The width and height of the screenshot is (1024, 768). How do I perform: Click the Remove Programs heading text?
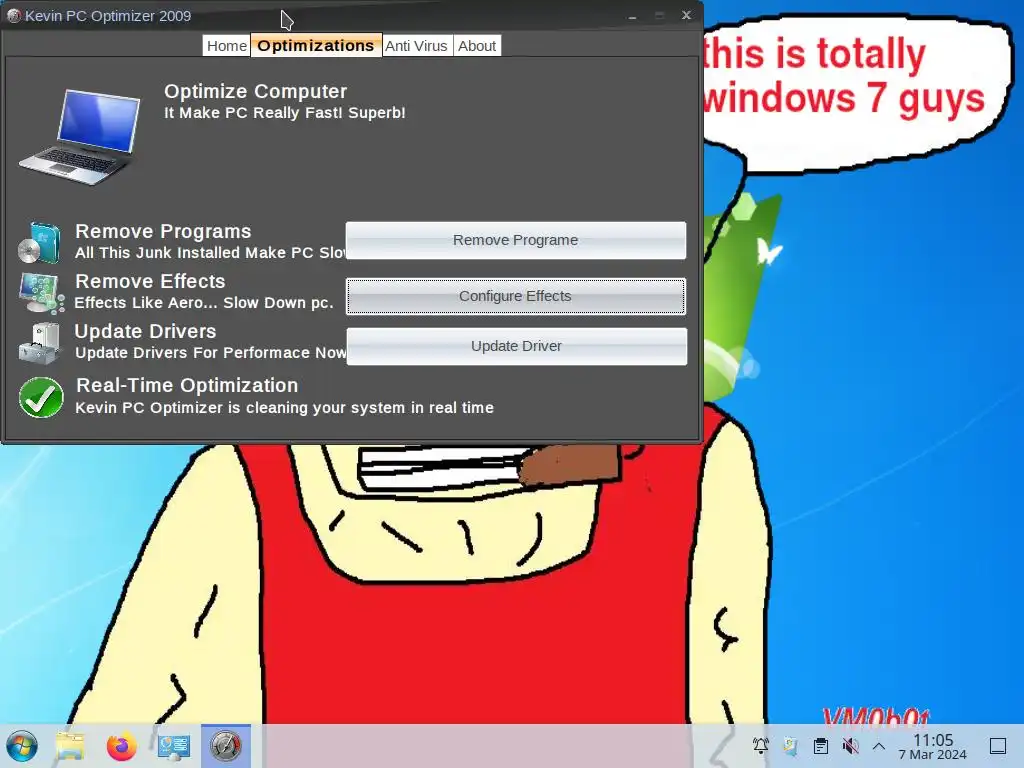[x=163, y=231]
